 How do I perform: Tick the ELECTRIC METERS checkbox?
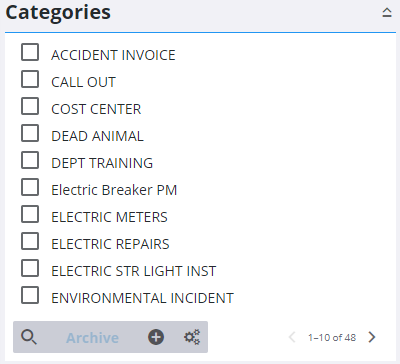(x=30, y=214)
